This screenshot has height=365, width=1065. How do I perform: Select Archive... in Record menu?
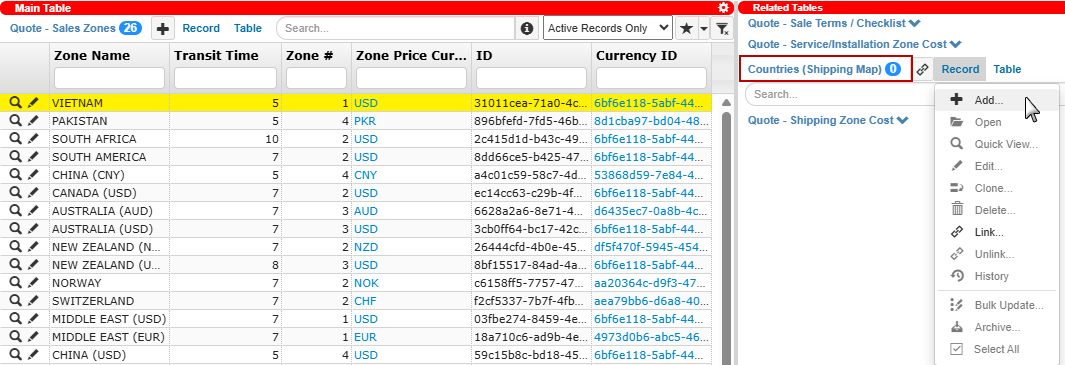996,327
